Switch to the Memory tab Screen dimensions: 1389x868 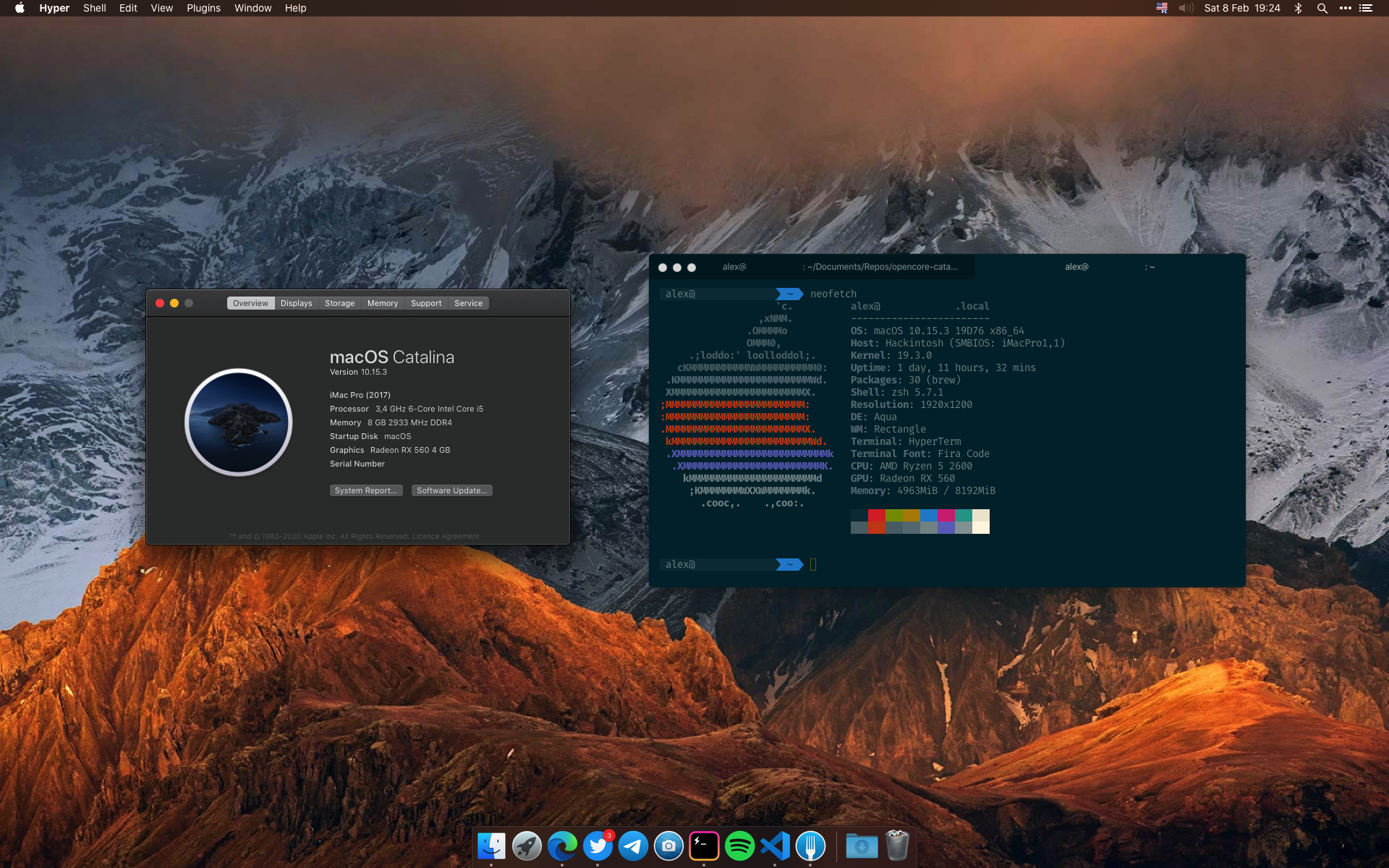pyautogui.click(x=383, y=303)
